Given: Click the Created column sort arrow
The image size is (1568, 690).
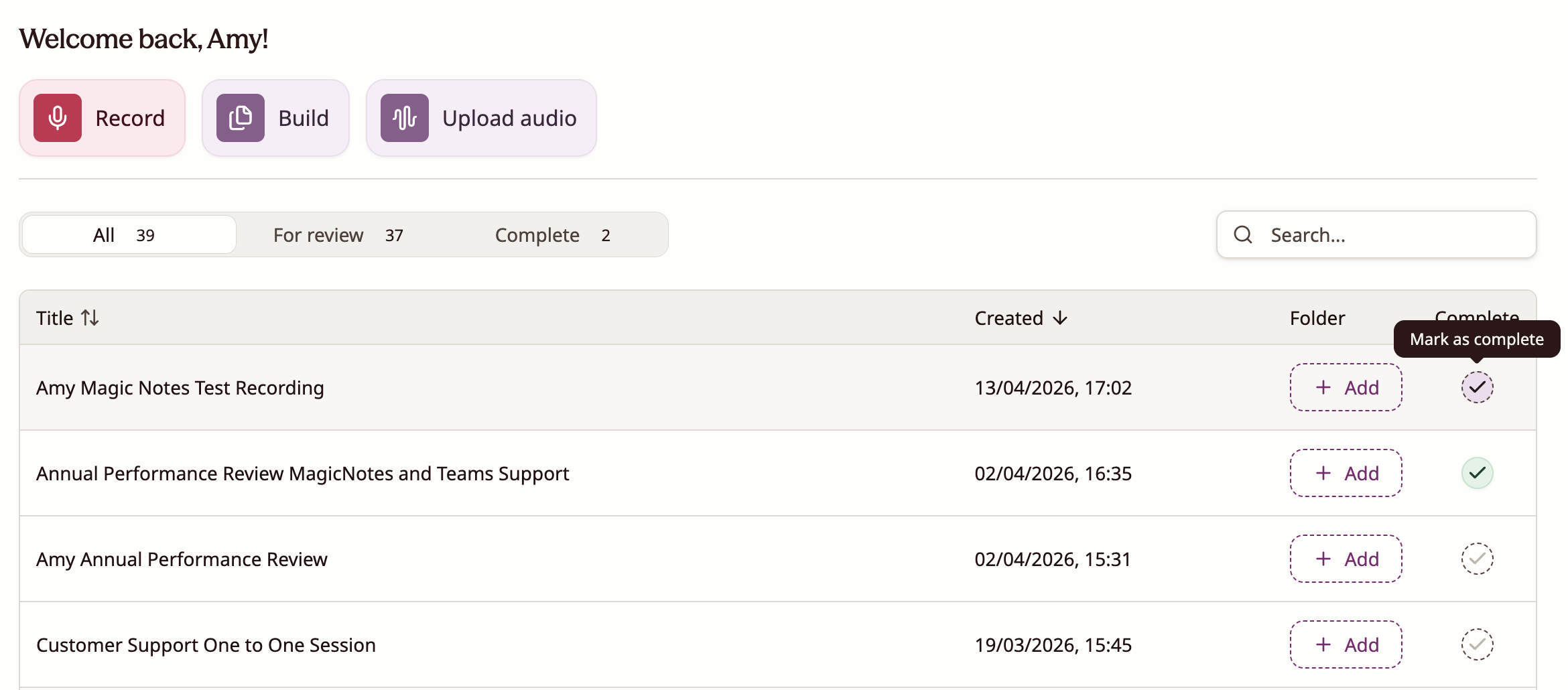Looking at the screenshot, I should tap(1060, 318).
